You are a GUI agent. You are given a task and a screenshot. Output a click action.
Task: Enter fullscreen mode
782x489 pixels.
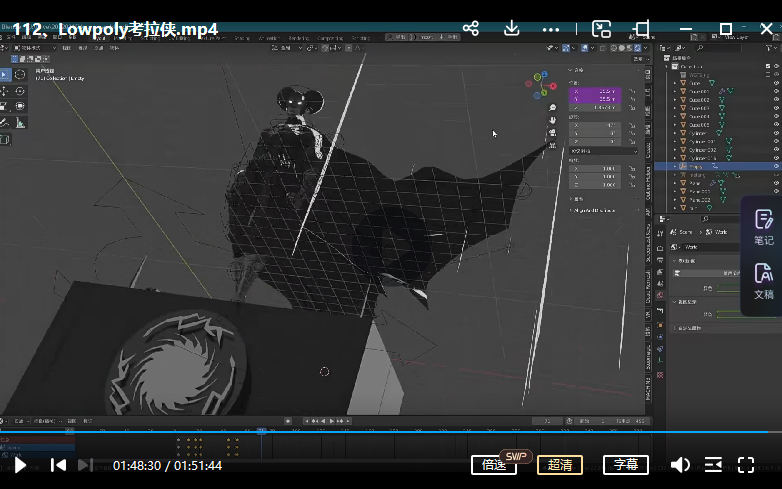coord(746,465)
